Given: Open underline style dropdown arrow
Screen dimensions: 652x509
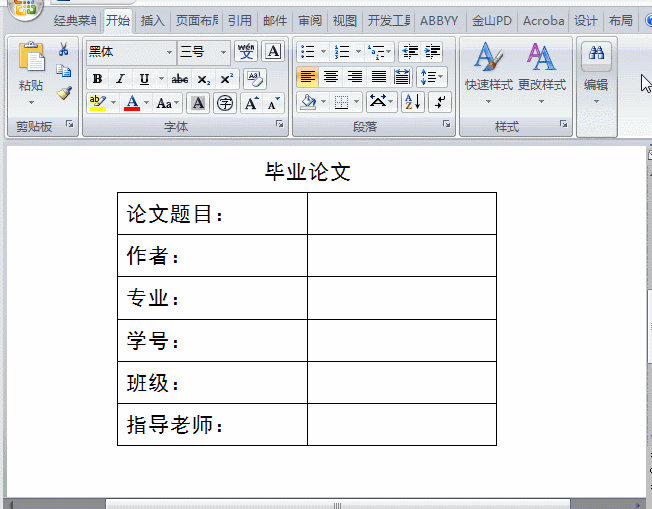Looking at the screenshot, I should (x=161, y=79).
